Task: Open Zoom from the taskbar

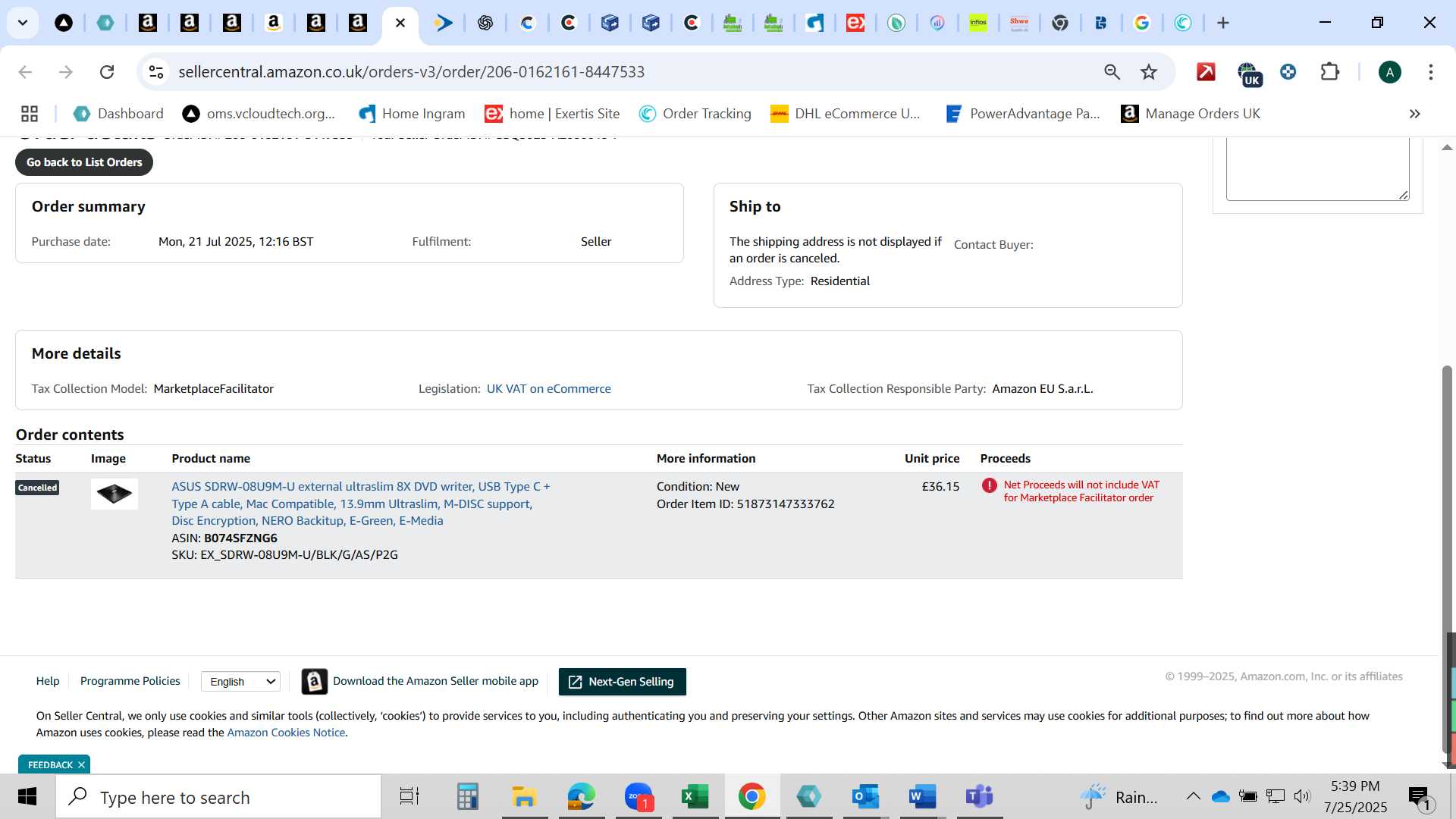Action: 639,797
